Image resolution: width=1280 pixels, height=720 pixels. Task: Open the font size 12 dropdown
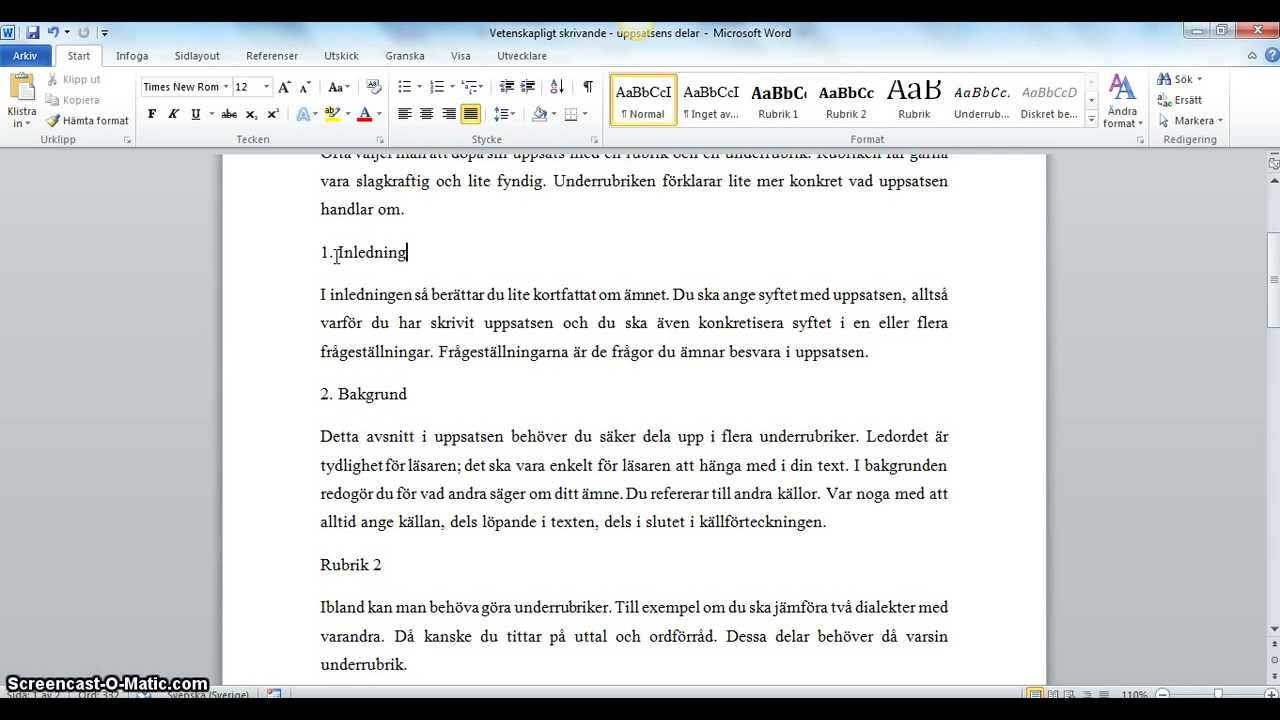266,87
